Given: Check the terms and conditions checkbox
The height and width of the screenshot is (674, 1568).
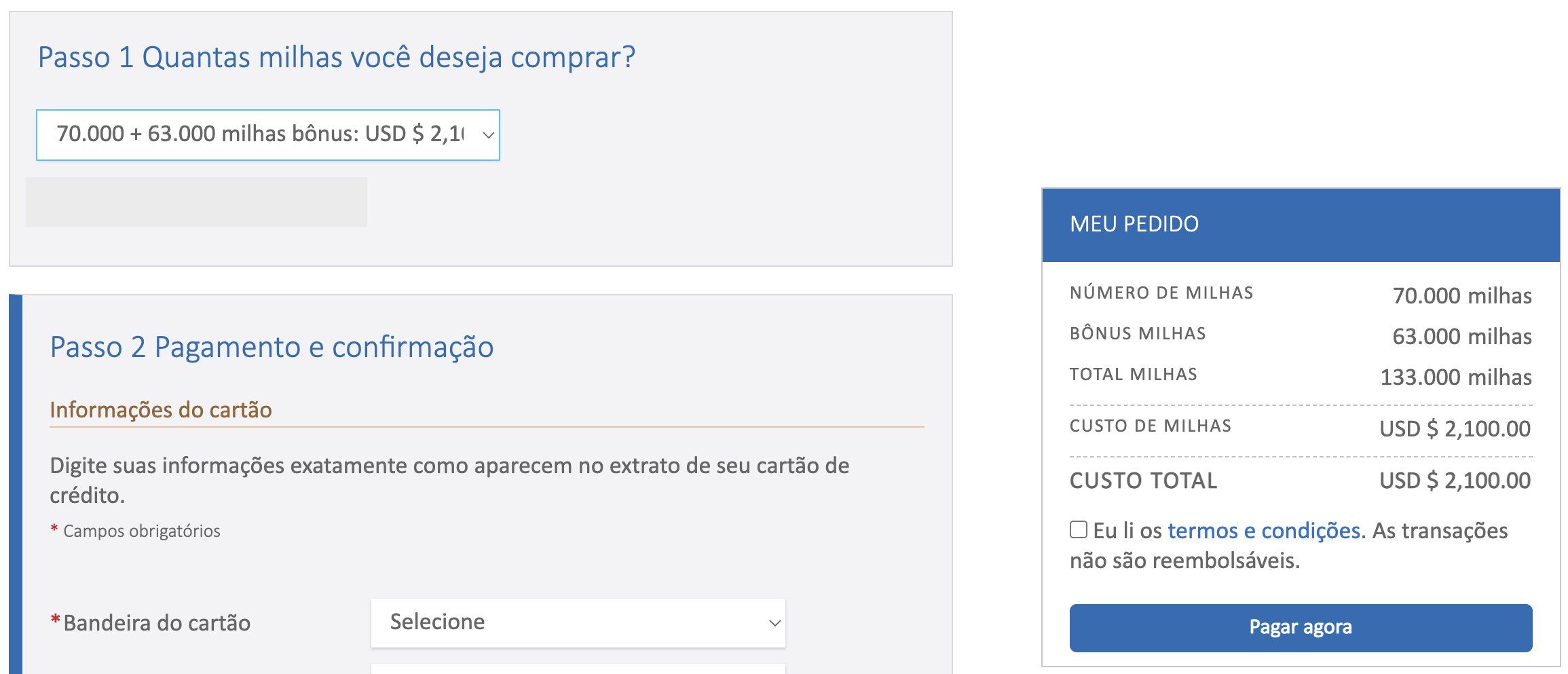Looking at the screenshot, I should coord(1078,529).
